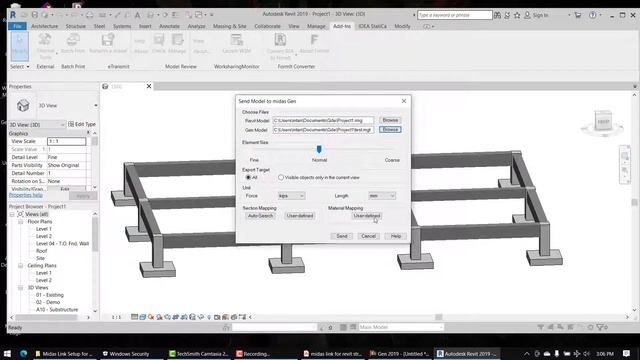
Task: Select 'A10 - Substructure' in 3D Views
Action: pyautogui.click(x=57, y=310)
